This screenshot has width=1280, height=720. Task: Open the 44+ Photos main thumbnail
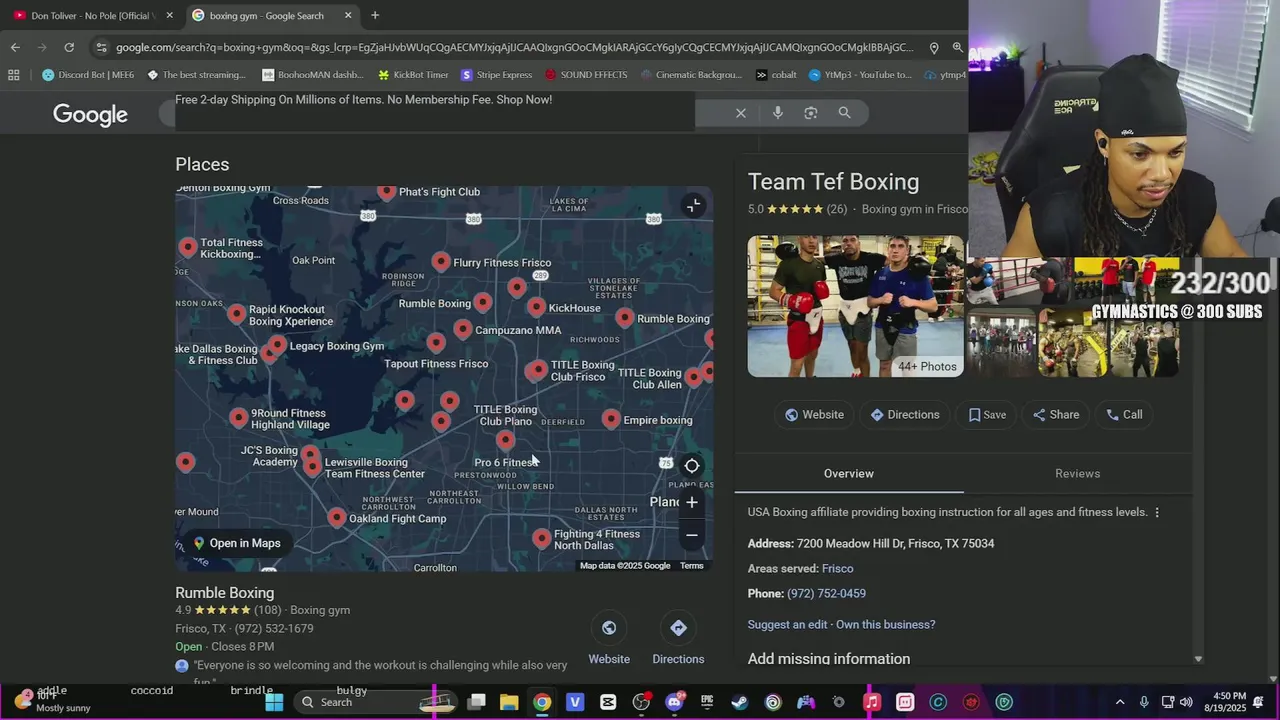click(856, 306)
